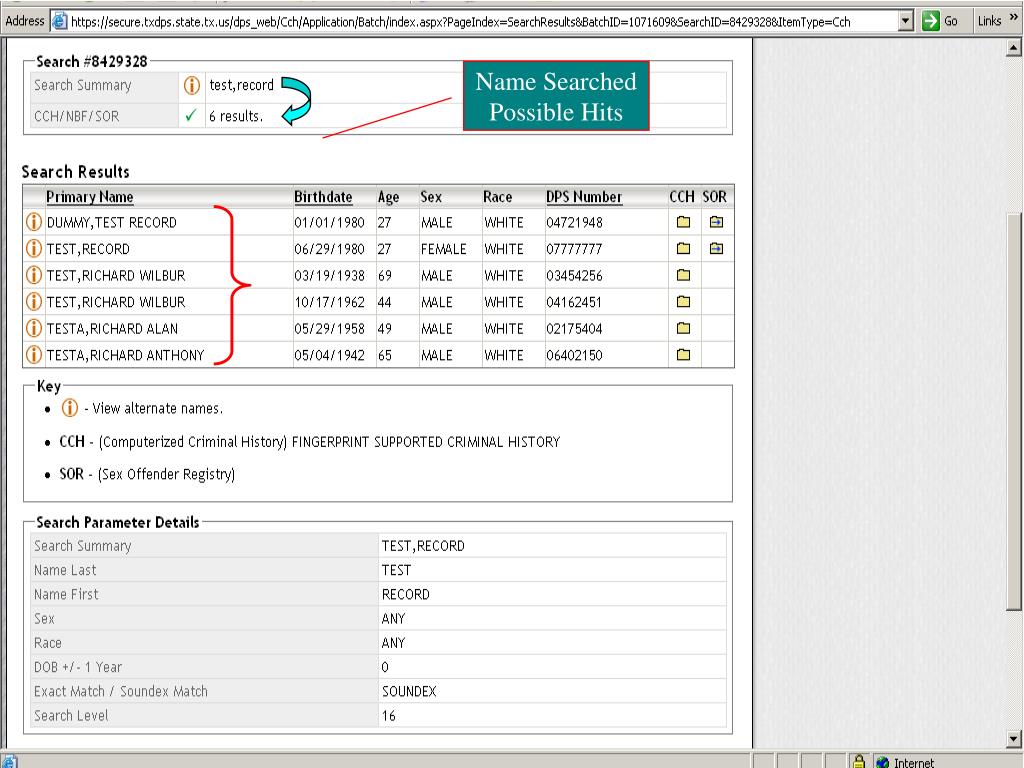Viewport: 1024px width, 768px height.
Task: Click the address URL field
Action: point(483,21)
